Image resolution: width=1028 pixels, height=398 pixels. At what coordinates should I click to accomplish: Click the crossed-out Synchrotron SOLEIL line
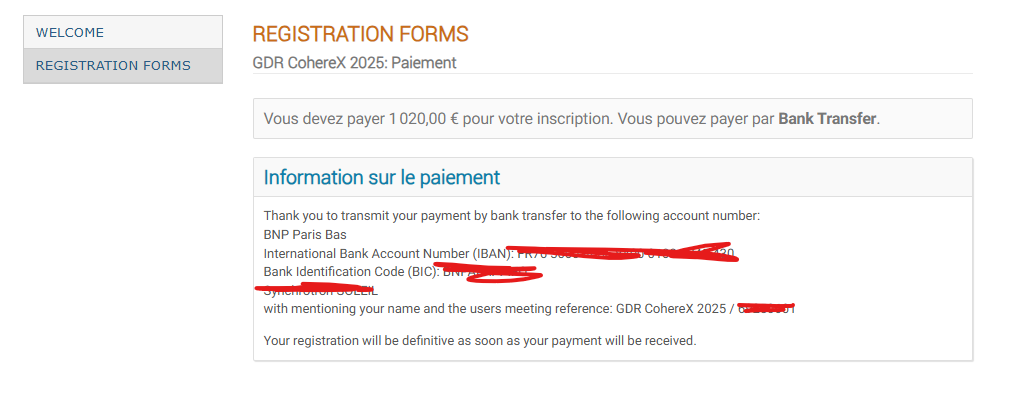click(321, 290)
